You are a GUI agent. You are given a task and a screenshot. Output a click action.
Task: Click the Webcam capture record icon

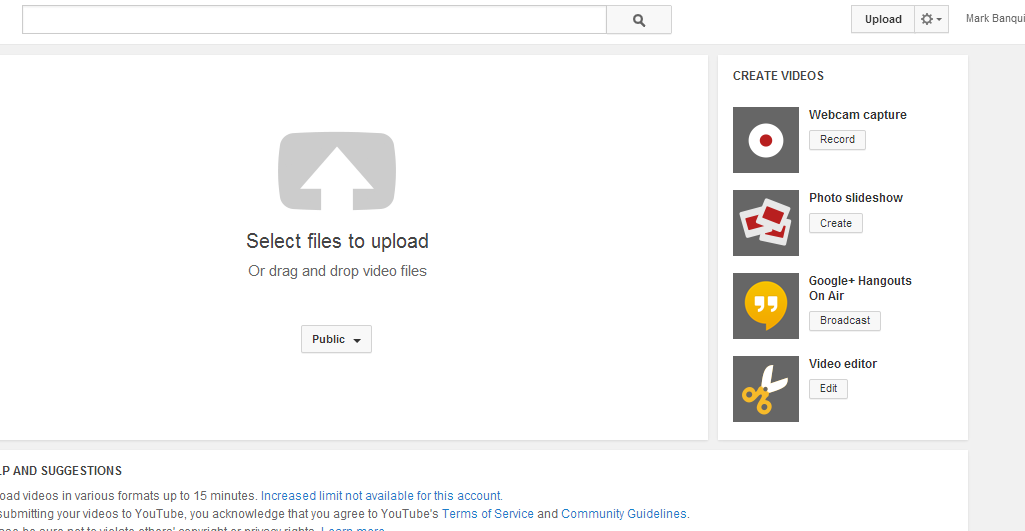pos(765,140)
